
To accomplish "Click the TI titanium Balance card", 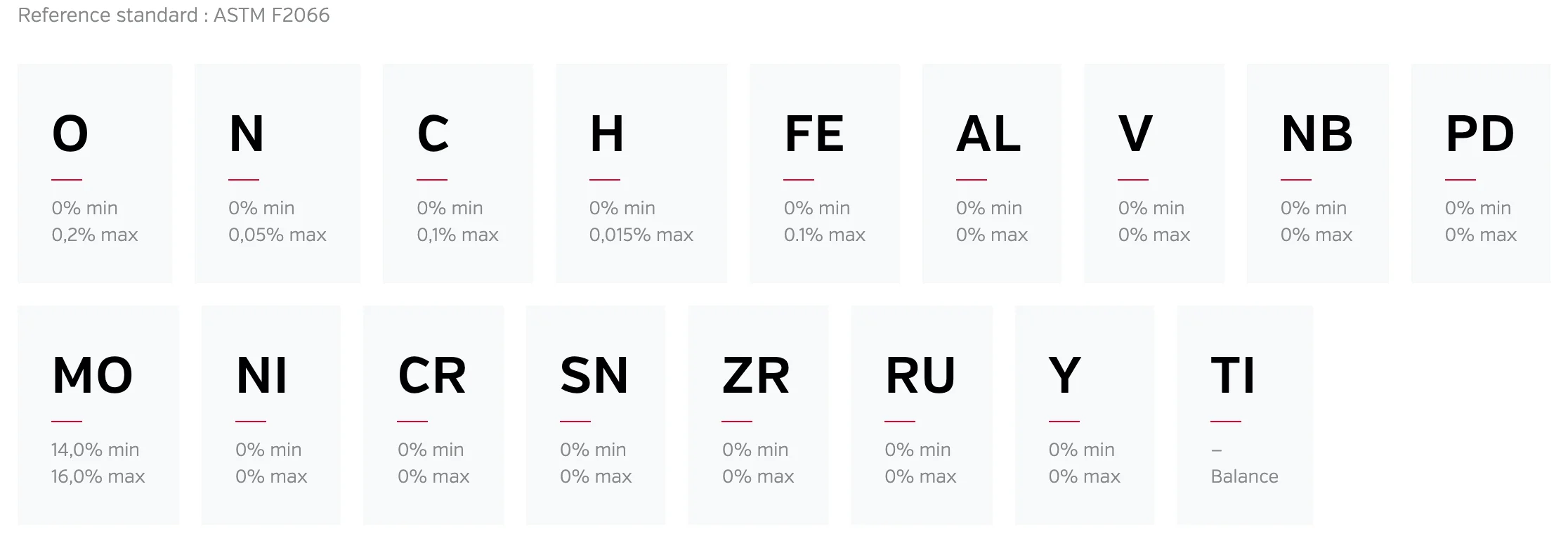I will coord(1245,415).
